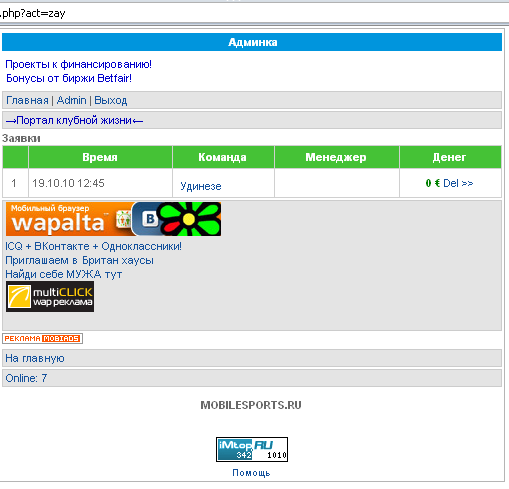The image size is (509, 489).
Task: Open the multiCLICK wap reklama banner
Action: click(50, 297)
